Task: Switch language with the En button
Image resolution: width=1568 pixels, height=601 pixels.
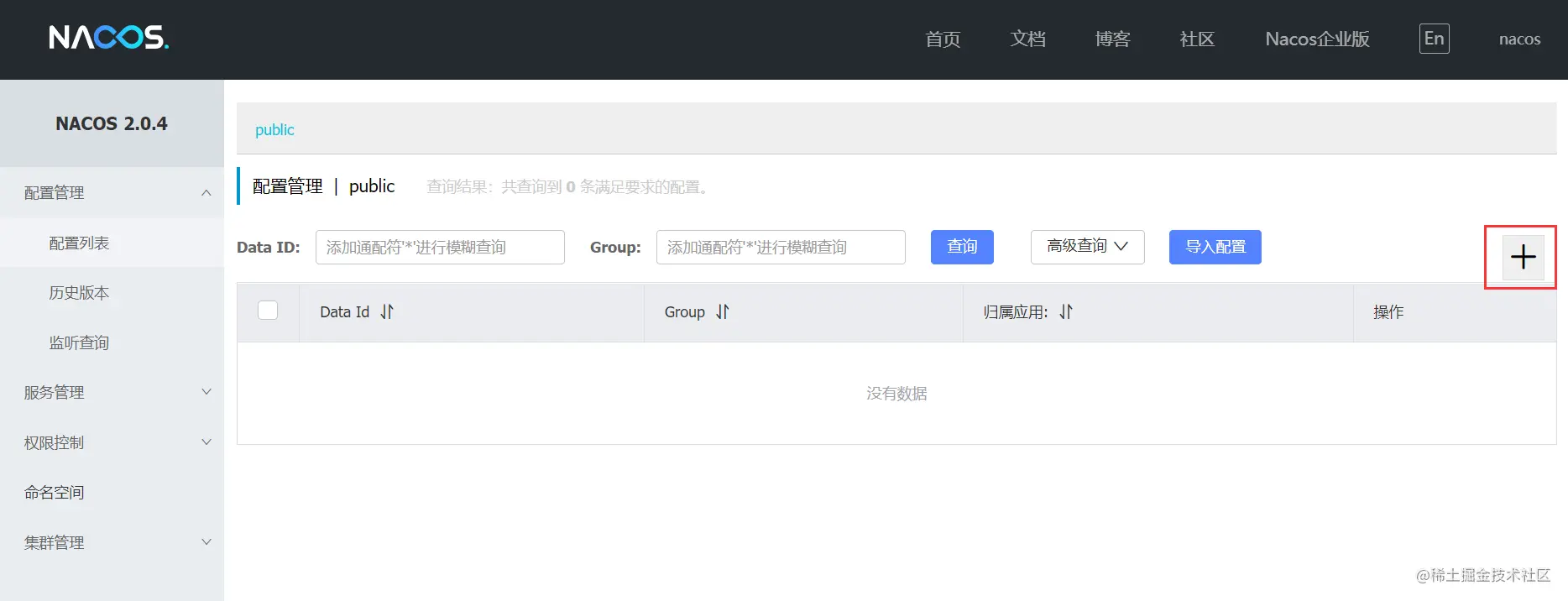Action: tap(1434, 39)
